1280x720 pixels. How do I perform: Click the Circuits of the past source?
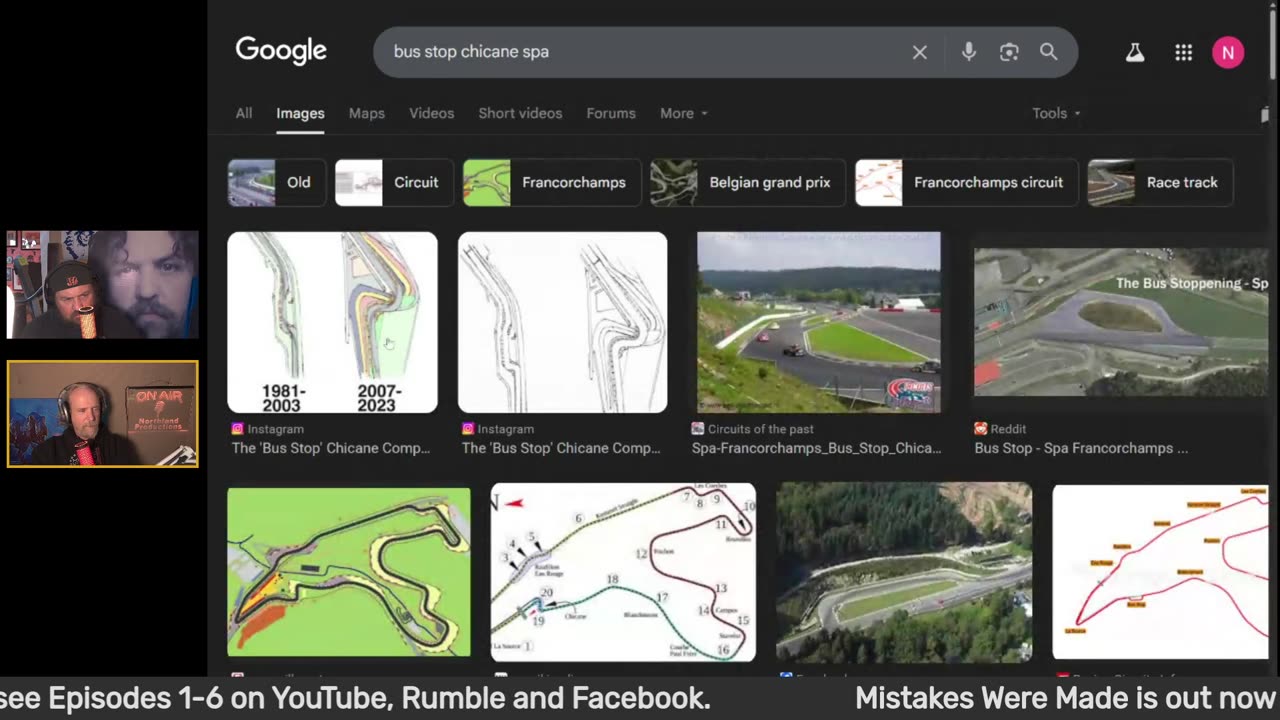tap(760, 429)
